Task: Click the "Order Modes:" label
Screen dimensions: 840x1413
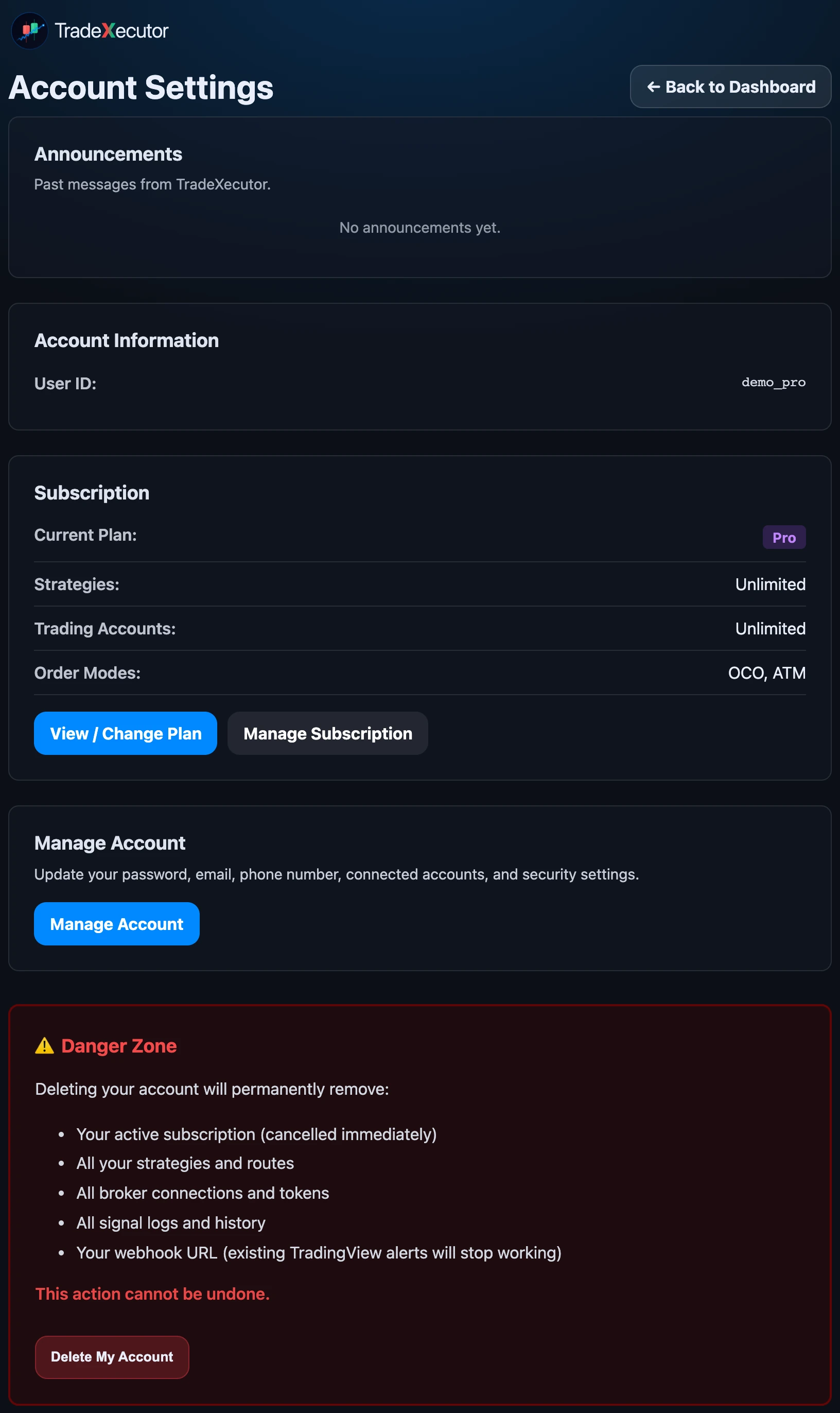Action: pyautogui.click(x=87, y=673)
